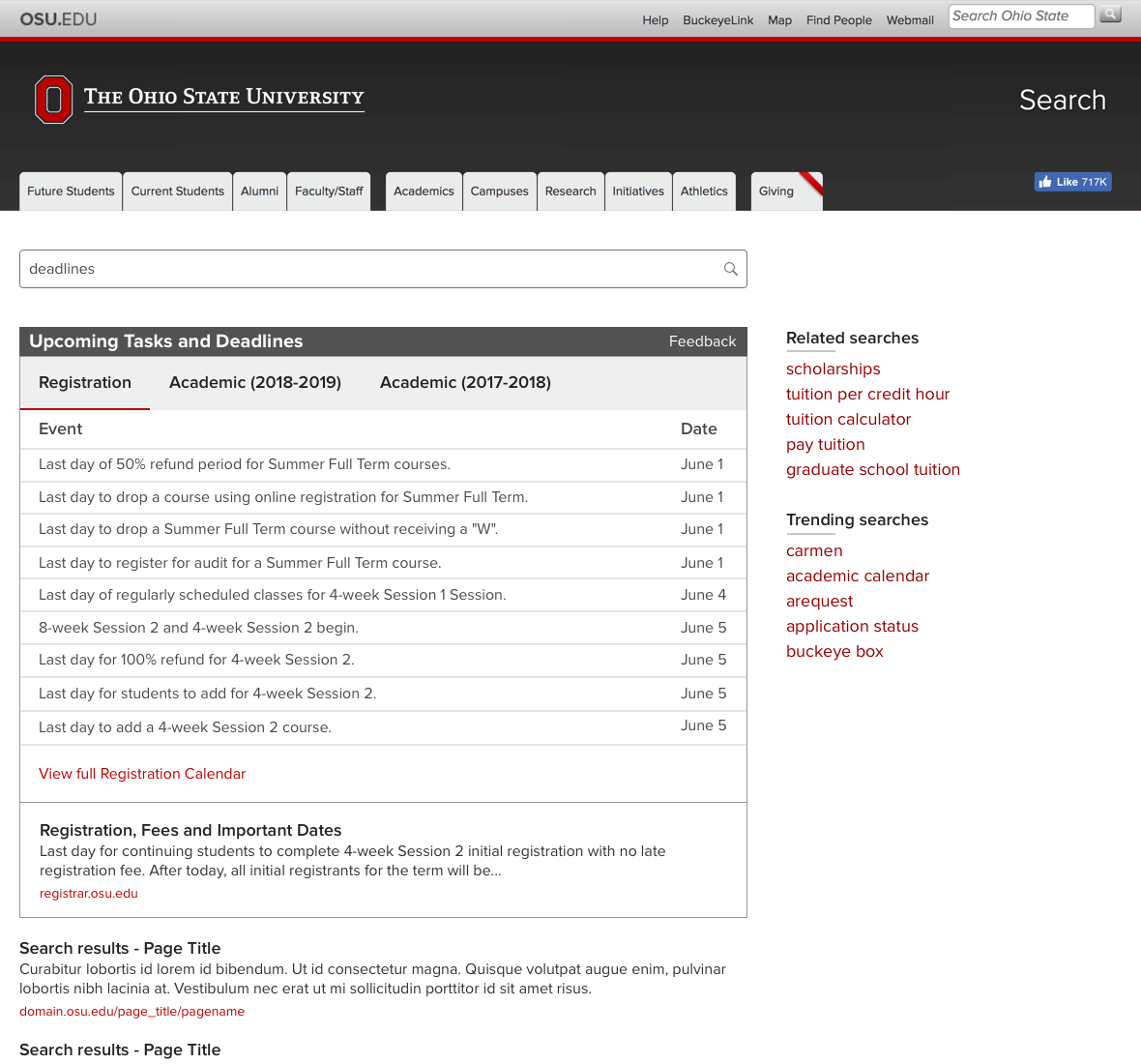Search related term tuition per credit hour
The height and width of the screenshot is (1064, 1141).
(868, 395)
